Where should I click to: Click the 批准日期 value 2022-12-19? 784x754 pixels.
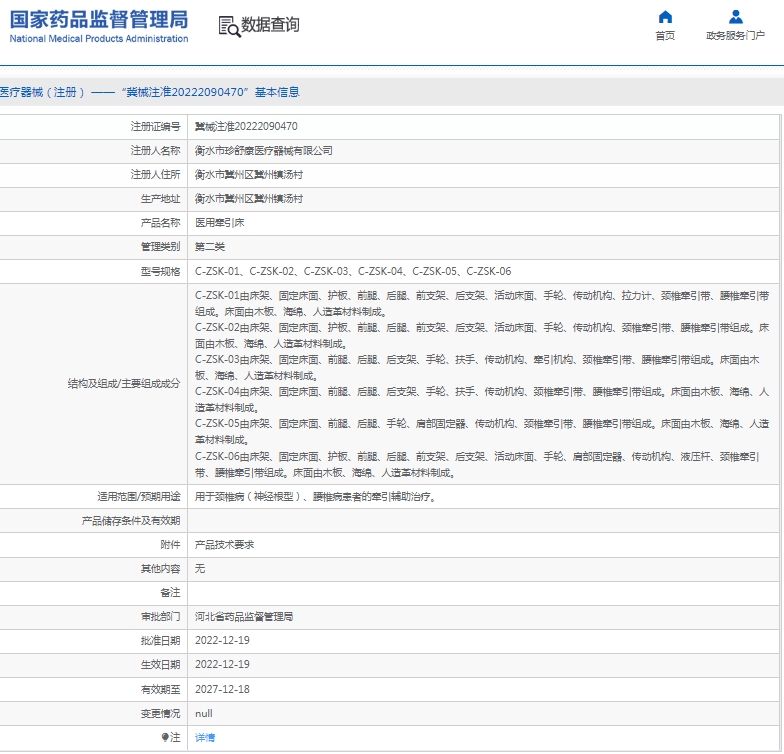(x=222, y=640)
